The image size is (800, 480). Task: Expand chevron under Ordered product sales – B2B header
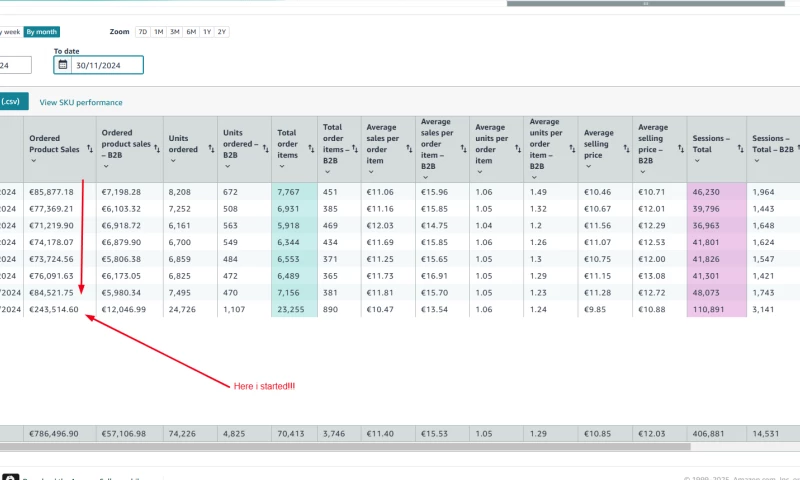click(x=106, y=166)
